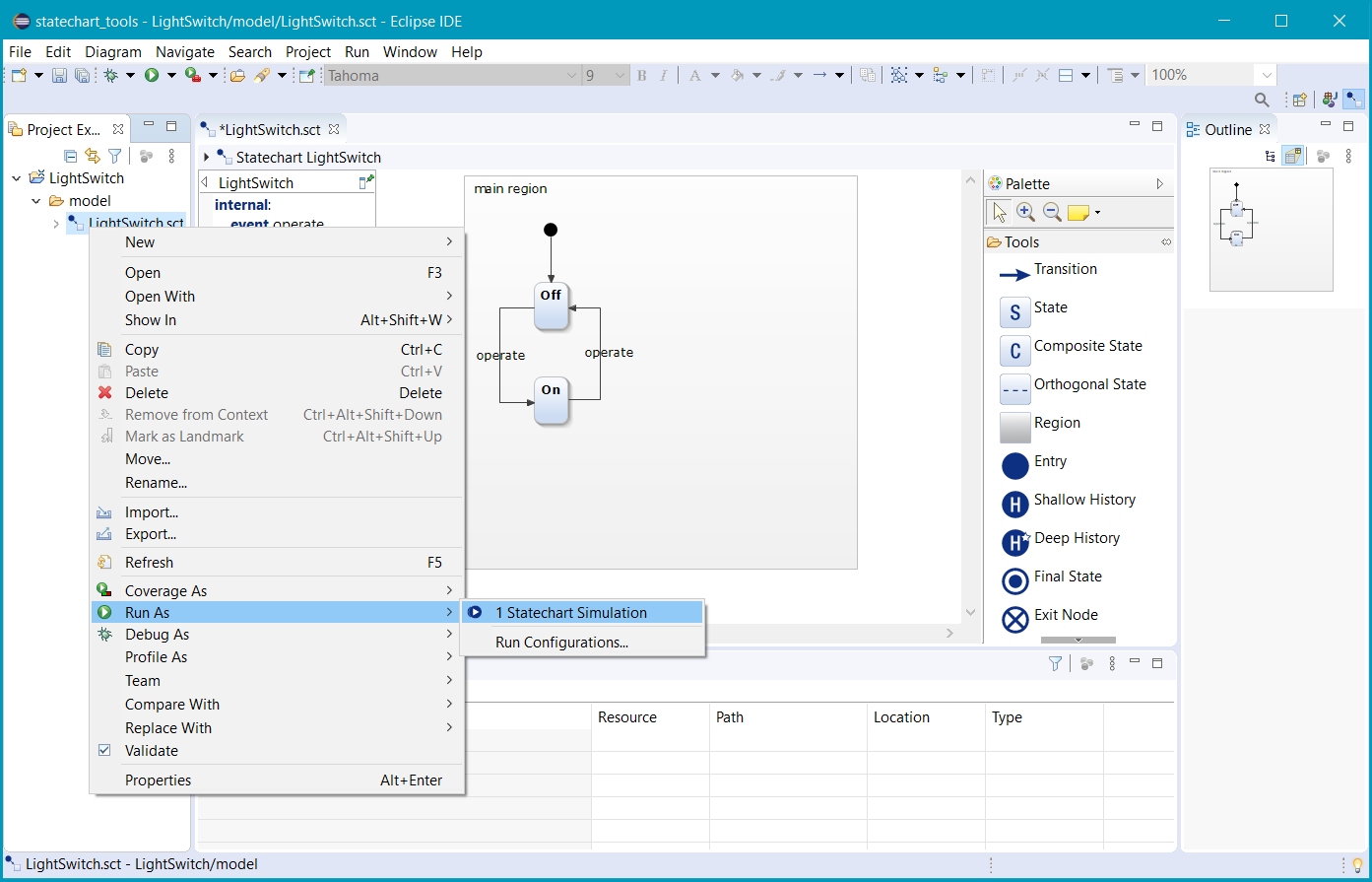Open the font name combo box Tahoma
Image resolution: width=1372 pixels, height=882 pixels.
pyautogui.click(x=453, y=75)
